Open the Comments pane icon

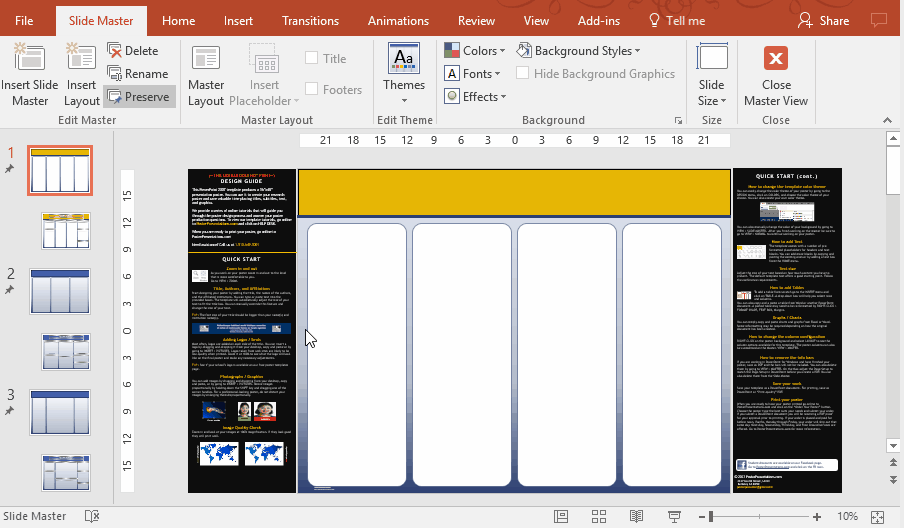tap(879, 21)
